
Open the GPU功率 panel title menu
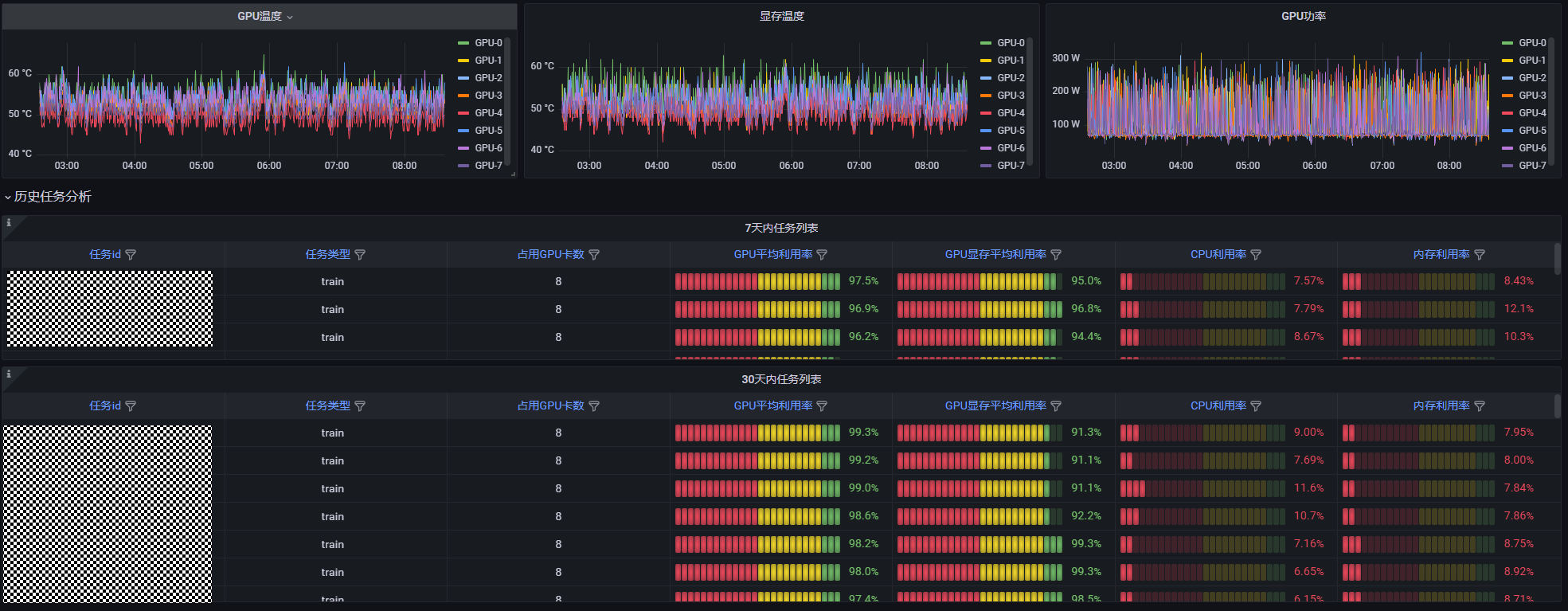pyautogui.click(x=1303, y=17)
